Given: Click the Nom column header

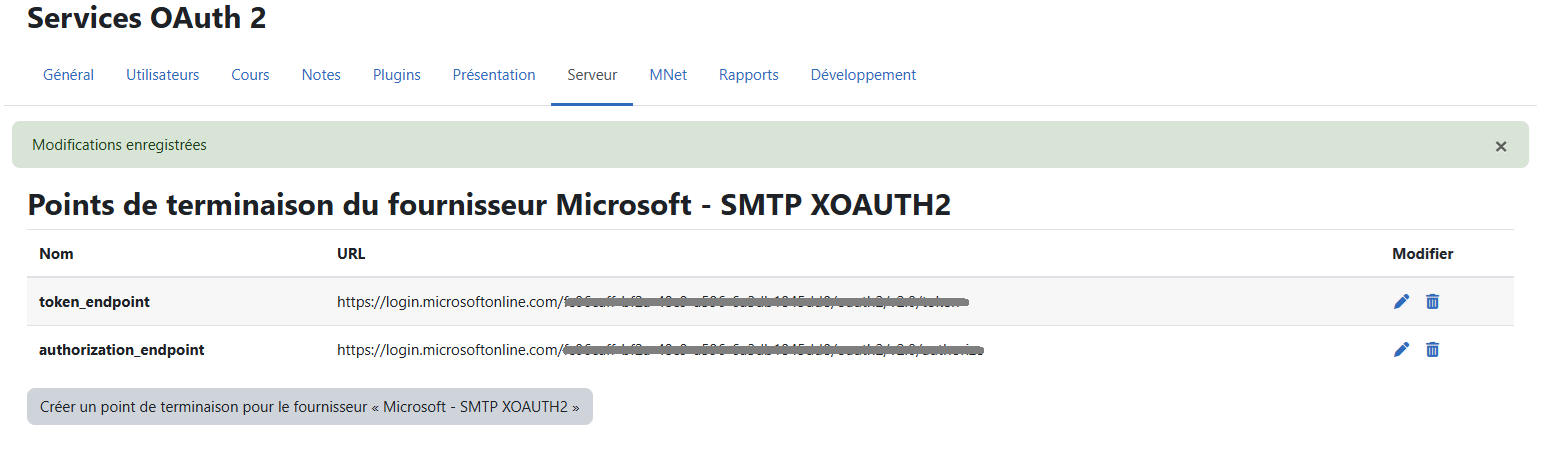Looking at the screenshot, I should [x=56, y=254].
